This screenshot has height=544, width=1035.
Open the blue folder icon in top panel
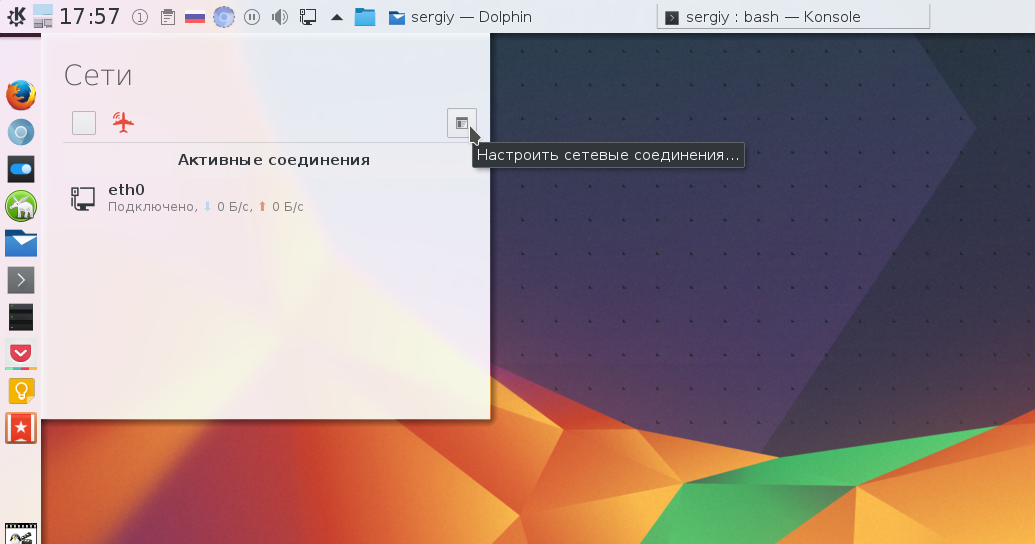point(365,17)
